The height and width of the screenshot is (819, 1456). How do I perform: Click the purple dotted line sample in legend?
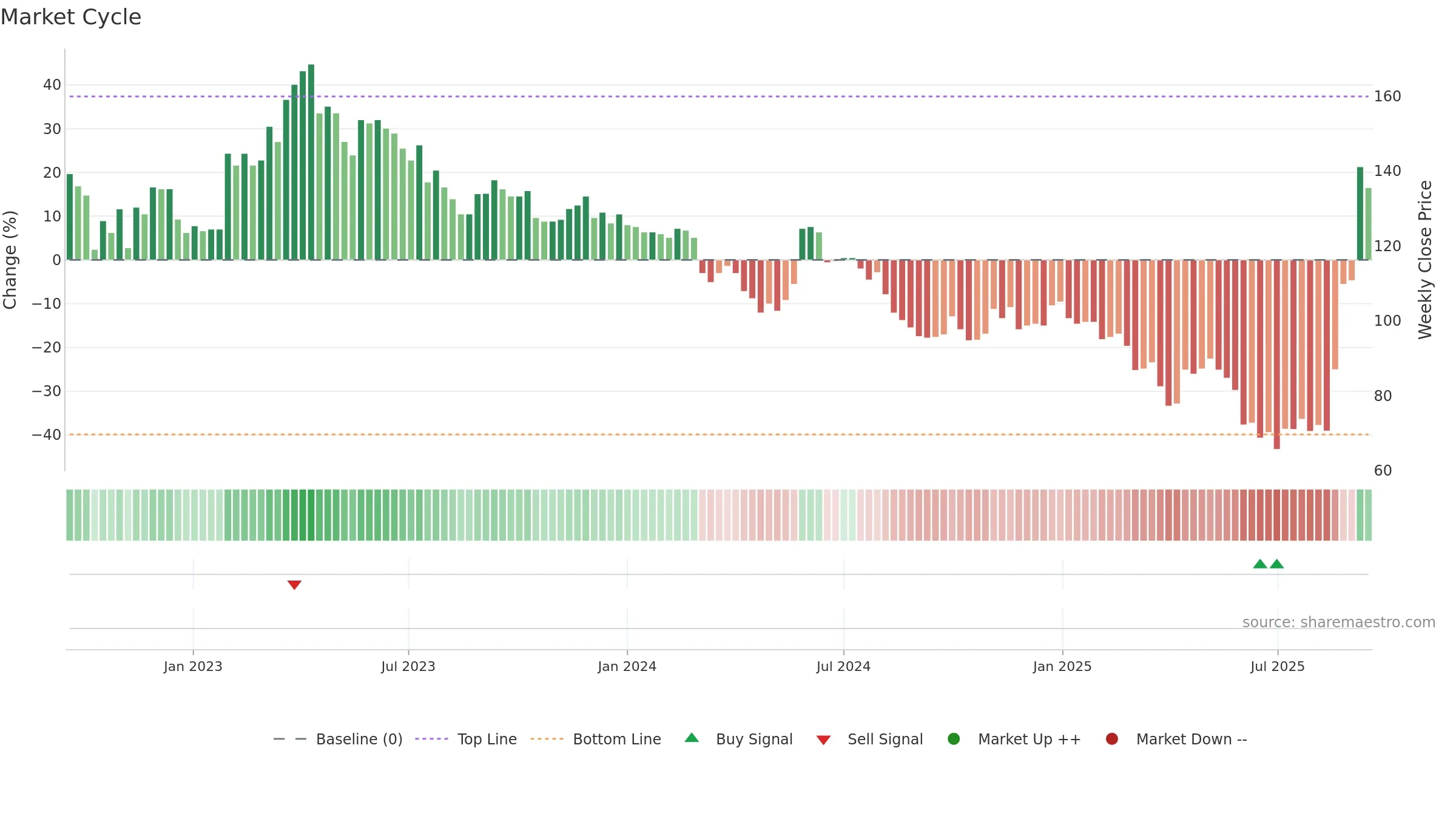click(x=431, y=739)
